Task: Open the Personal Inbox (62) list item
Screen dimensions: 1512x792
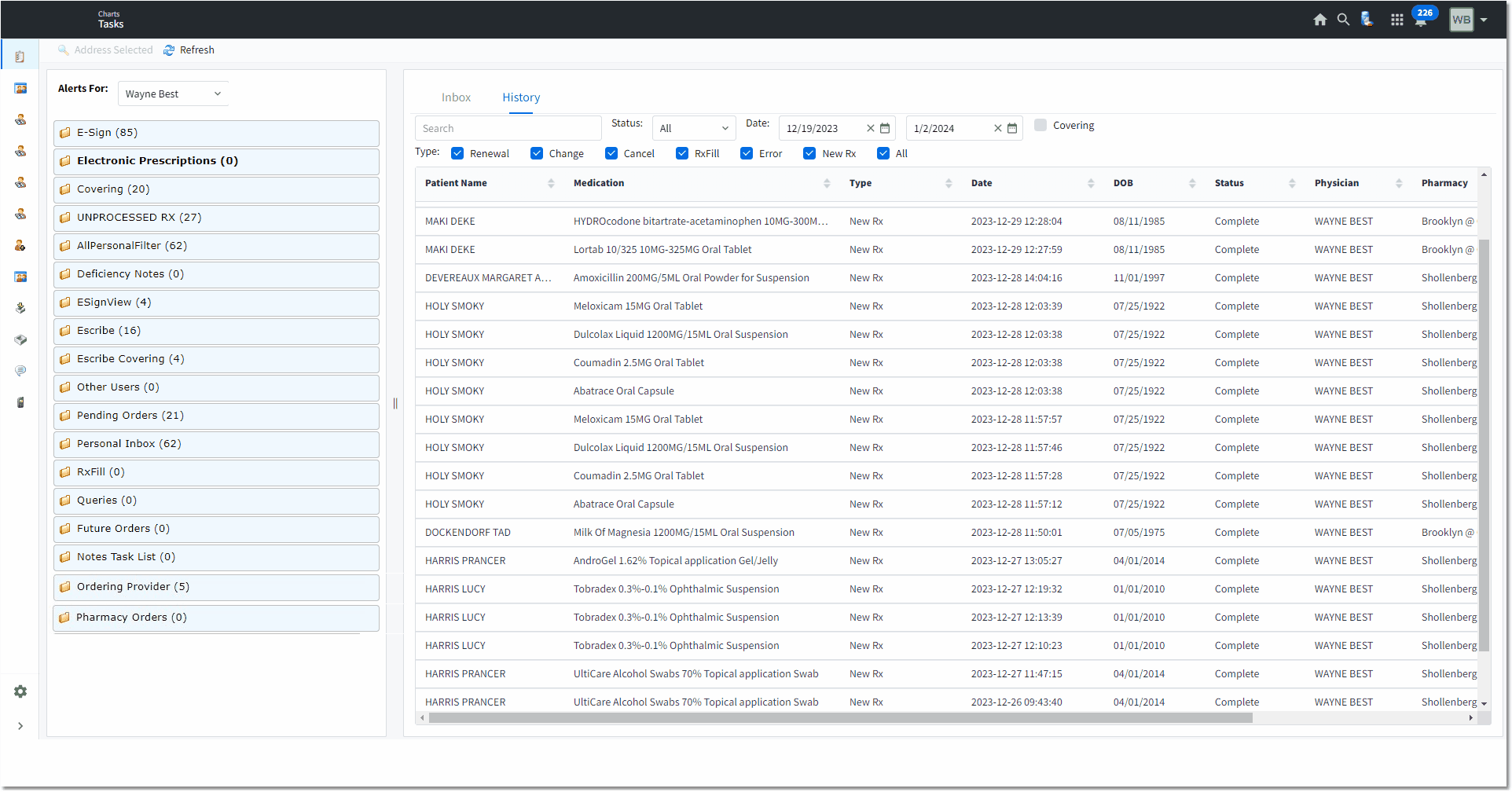Action: click(216, 444)
